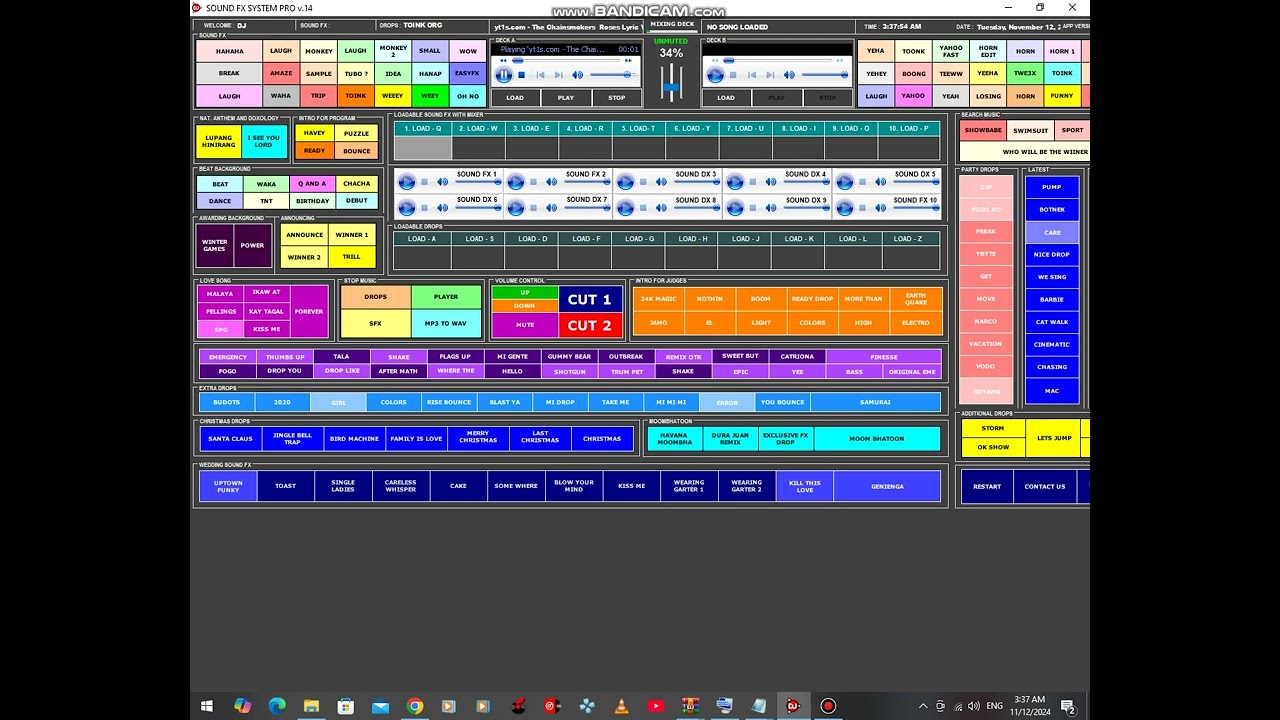Mute Sound DX 6 speaker icon
The width and height of the screenshot is (1280, 720).
(443, 207)
